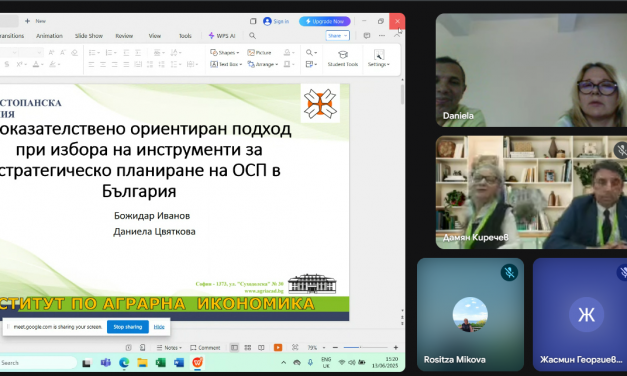627x376 pixels.
Task: Insert a Picture
Action: (260, 52)
